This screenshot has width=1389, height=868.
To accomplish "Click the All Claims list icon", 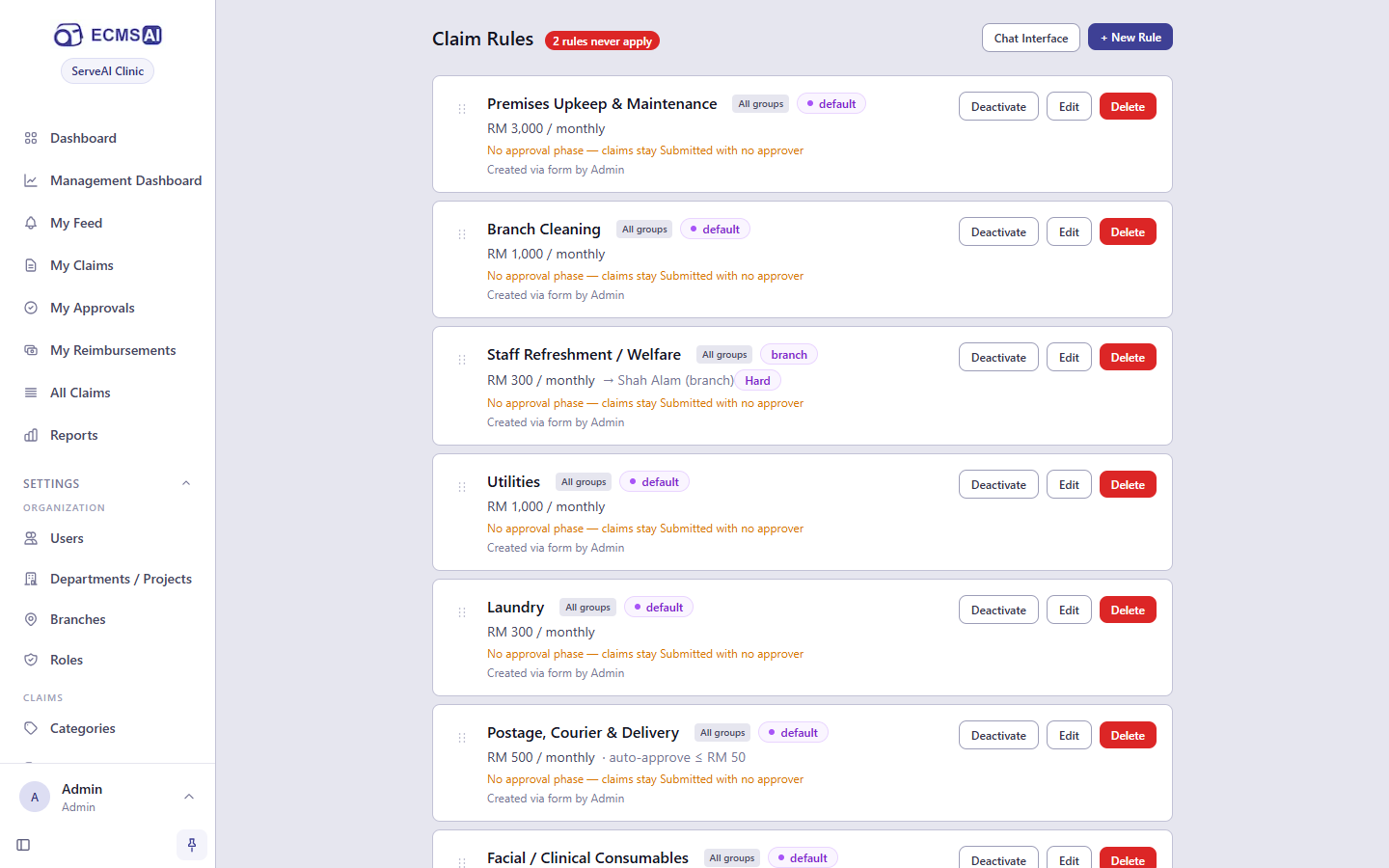I will point(31,393).
